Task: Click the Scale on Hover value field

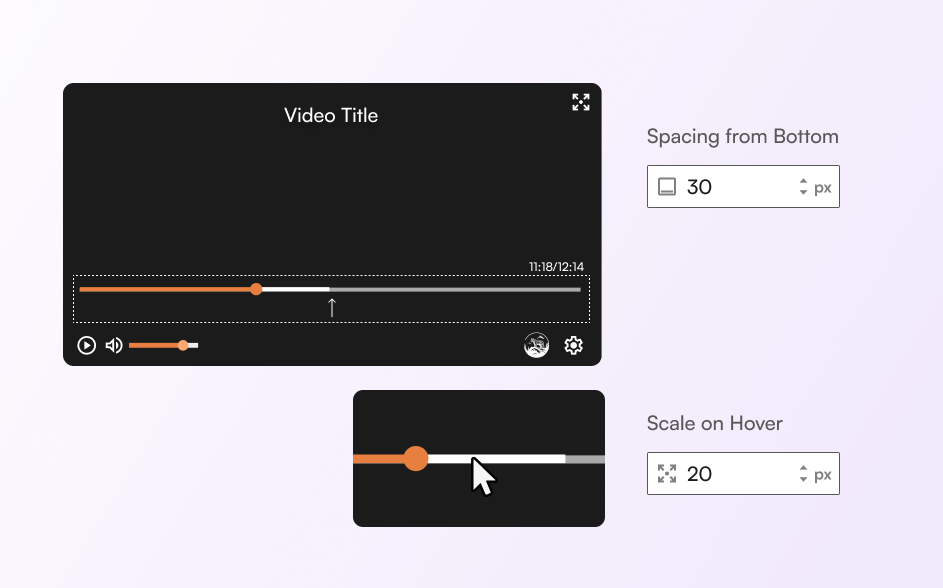Action: (x=743, y=474)
